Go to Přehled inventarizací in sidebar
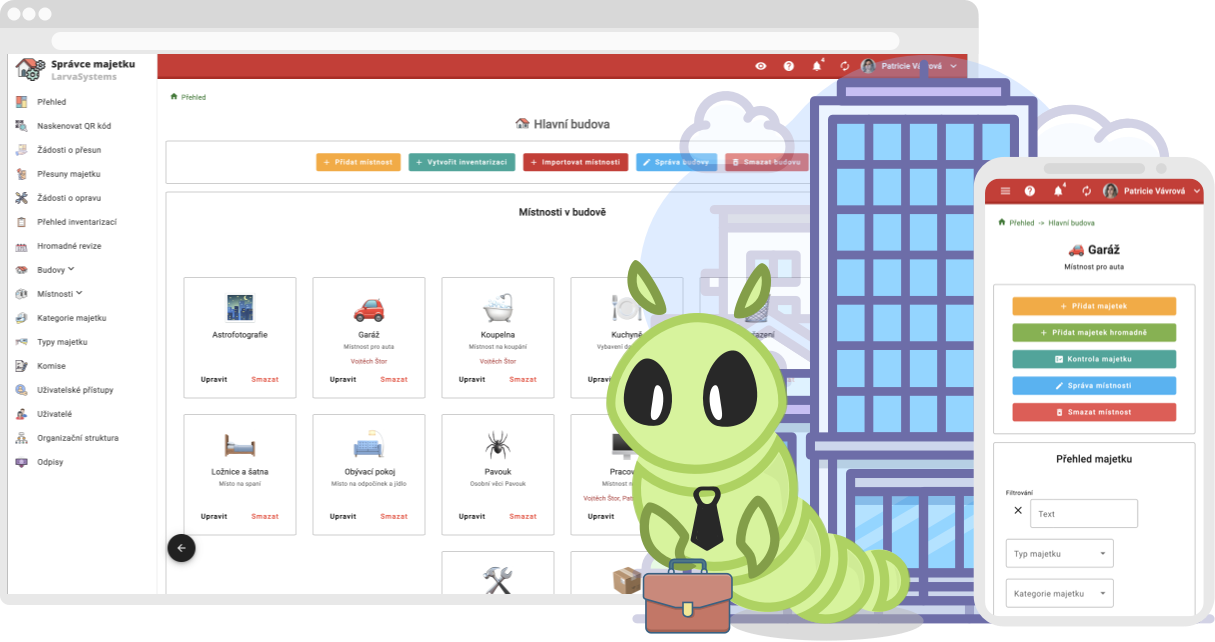1215x642 pixels. coord(76,222)
